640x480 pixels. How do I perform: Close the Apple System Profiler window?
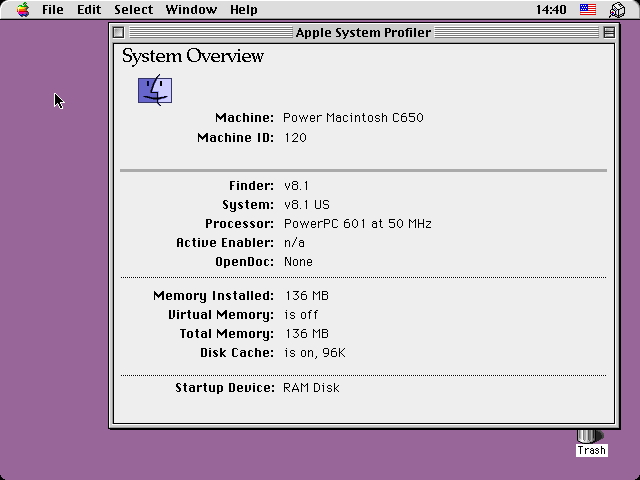point(118,32)
